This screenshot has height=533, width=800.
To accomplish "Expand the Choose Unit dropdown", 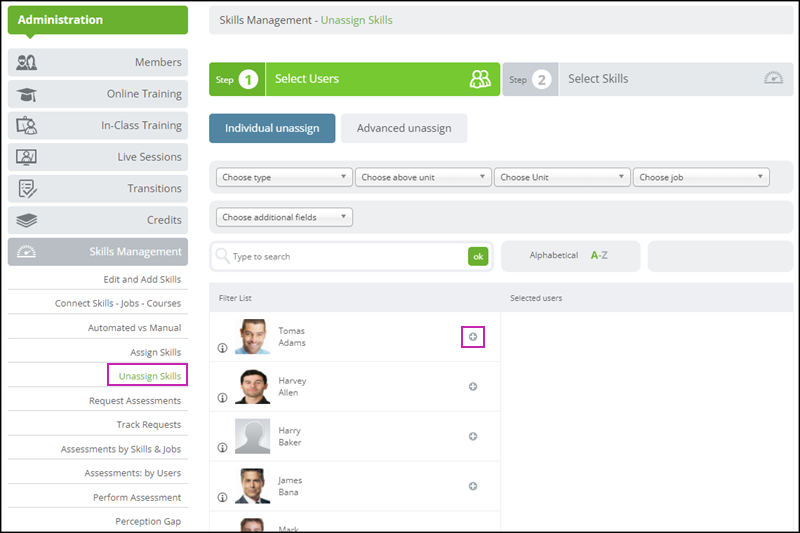I will point(562,177).
